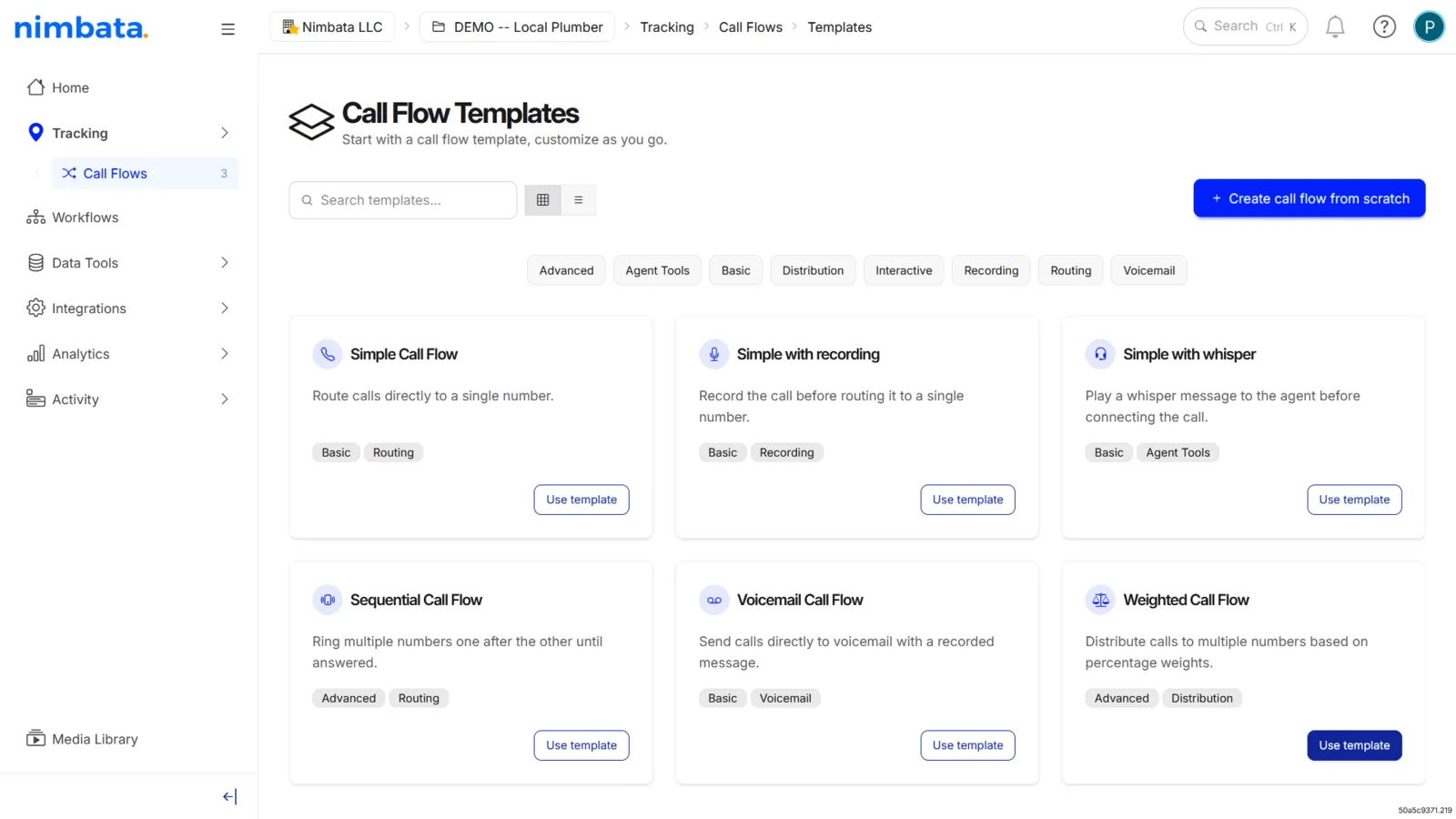Image resolution: width=1456 pixels, height=819 pixels.
Task: Filter templates by Distribution tag
Action: click(x=813, y=270)
